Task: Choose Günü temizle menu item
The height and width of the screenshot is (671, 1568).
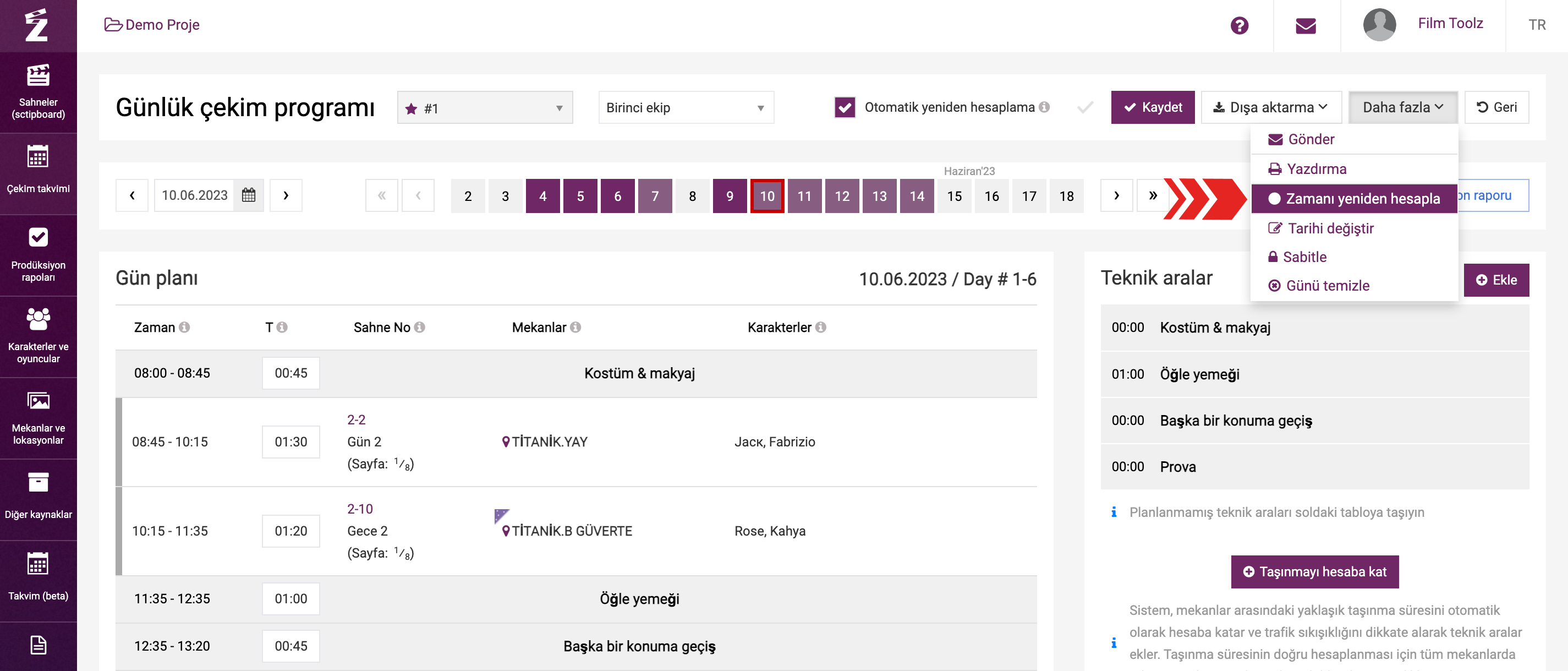Action: coord(1354,286)
